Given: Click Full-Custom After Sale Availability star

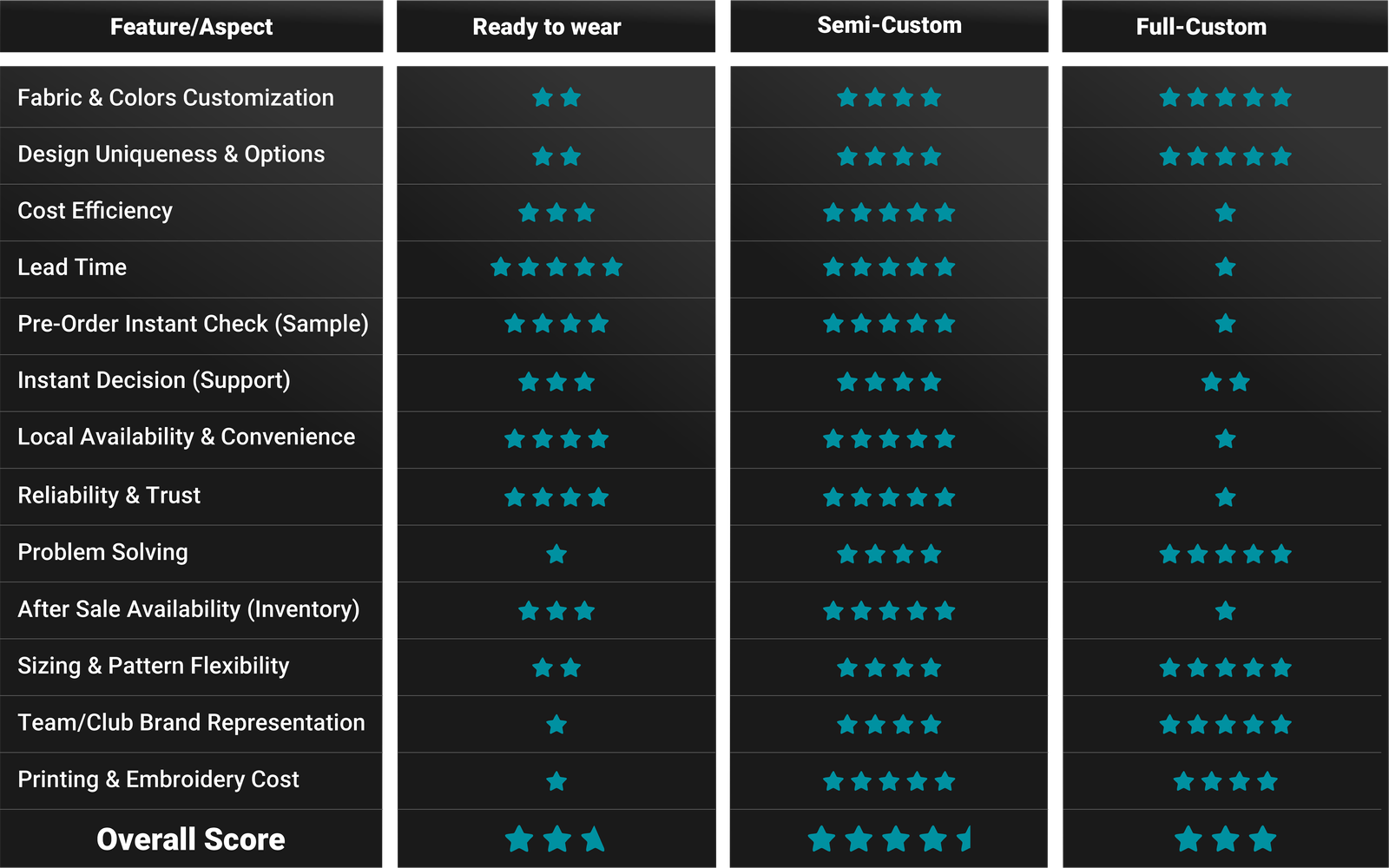Looking at the screenshot, I should [x=1225, y=611].
